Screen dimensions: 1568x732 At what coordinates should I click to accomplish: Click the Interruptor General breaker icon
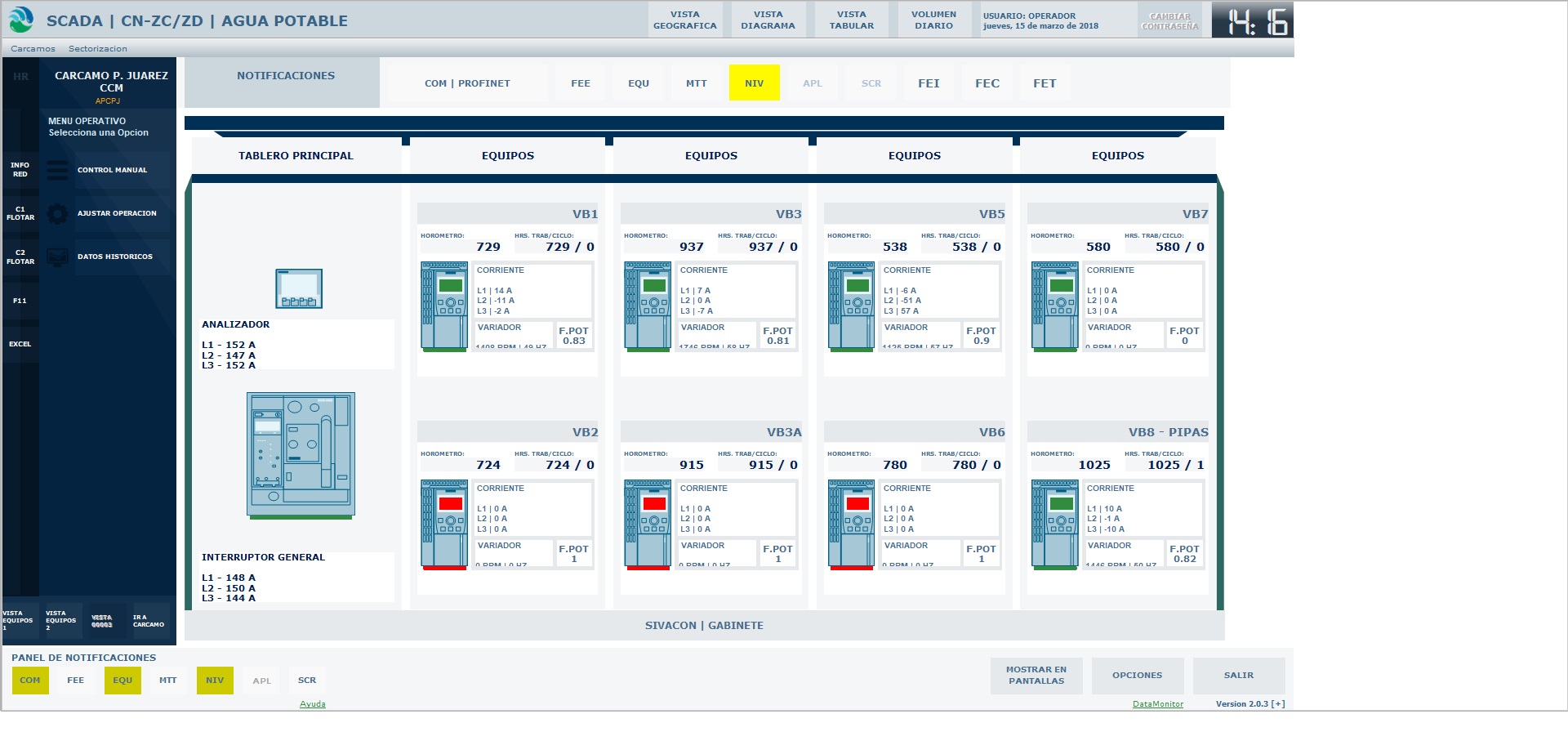click(x=301, y=455)
